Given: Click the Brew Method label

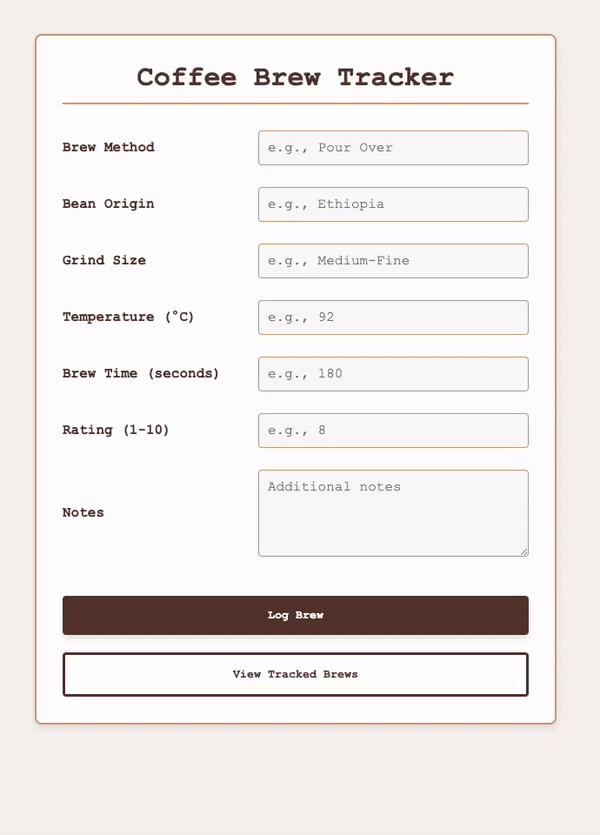Looking at the screenshot, I should 109,147.
